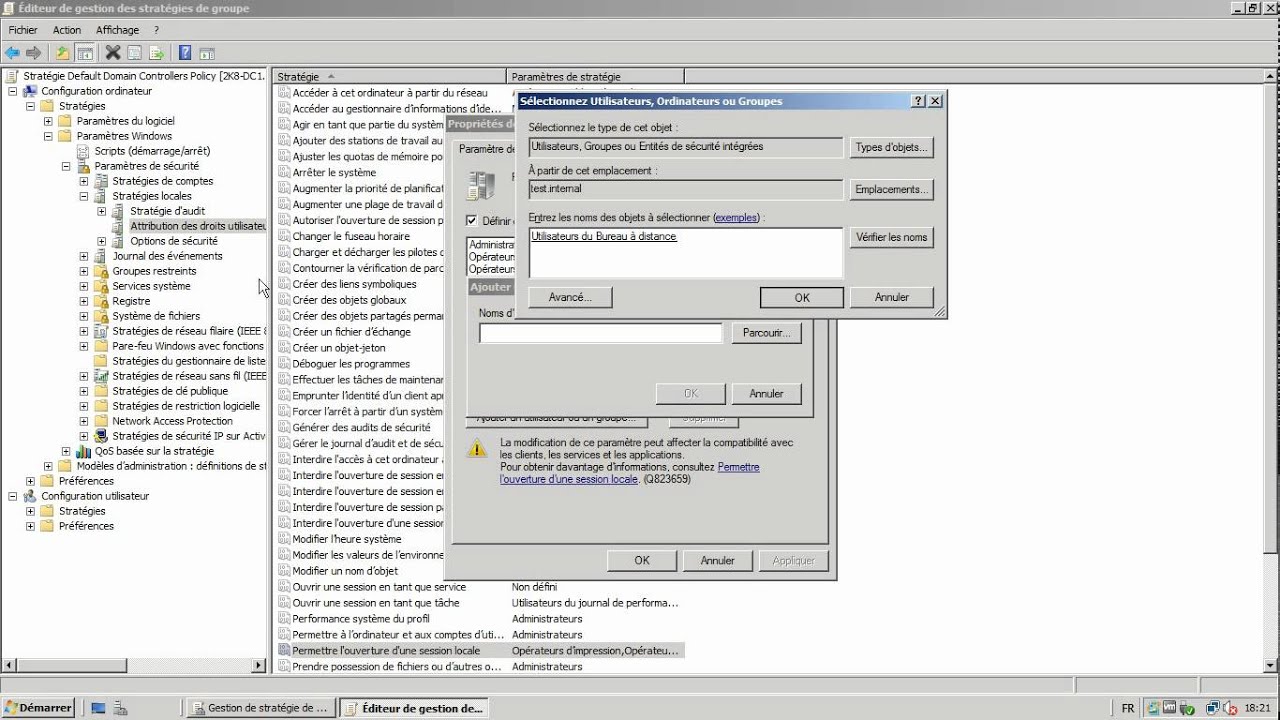This screenshot has width=1280, height=720.
Task: Click the Démarrer start button
Action: click(x=38, y=708)
